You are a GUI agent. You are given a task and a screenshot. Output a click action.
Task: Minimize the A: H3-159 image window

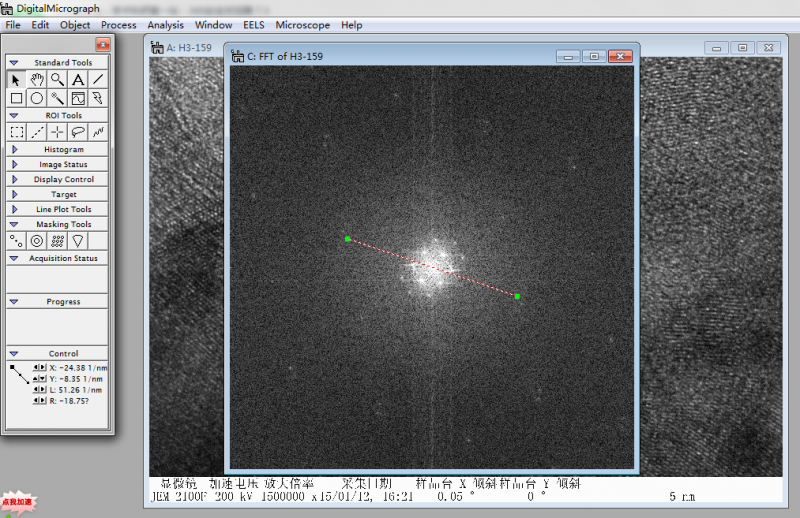[x=716, y=48]
